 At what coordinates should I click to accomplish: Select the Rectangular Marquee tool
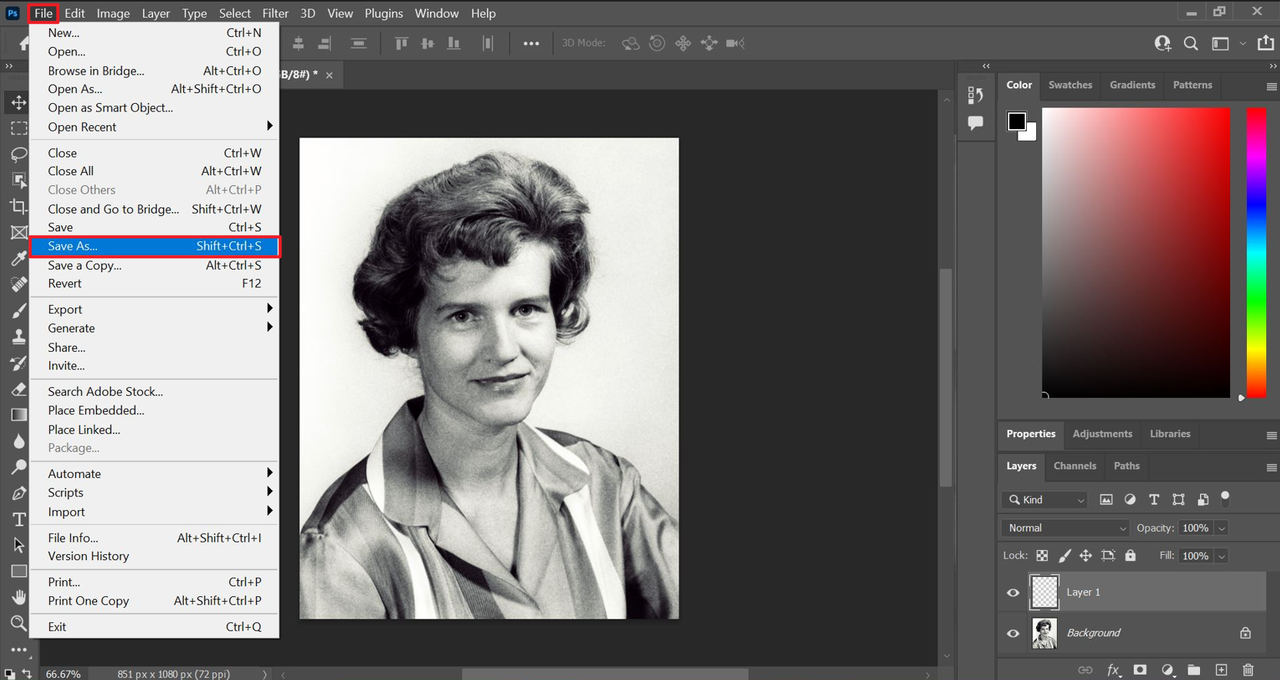click(19, 128)
